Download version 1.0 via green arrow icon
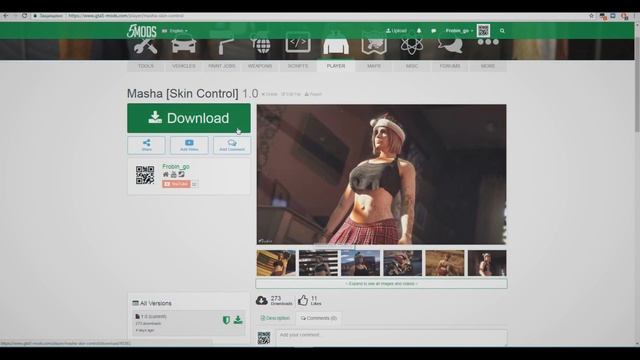Viewport: 640px width, 360px height. point(238,320)
